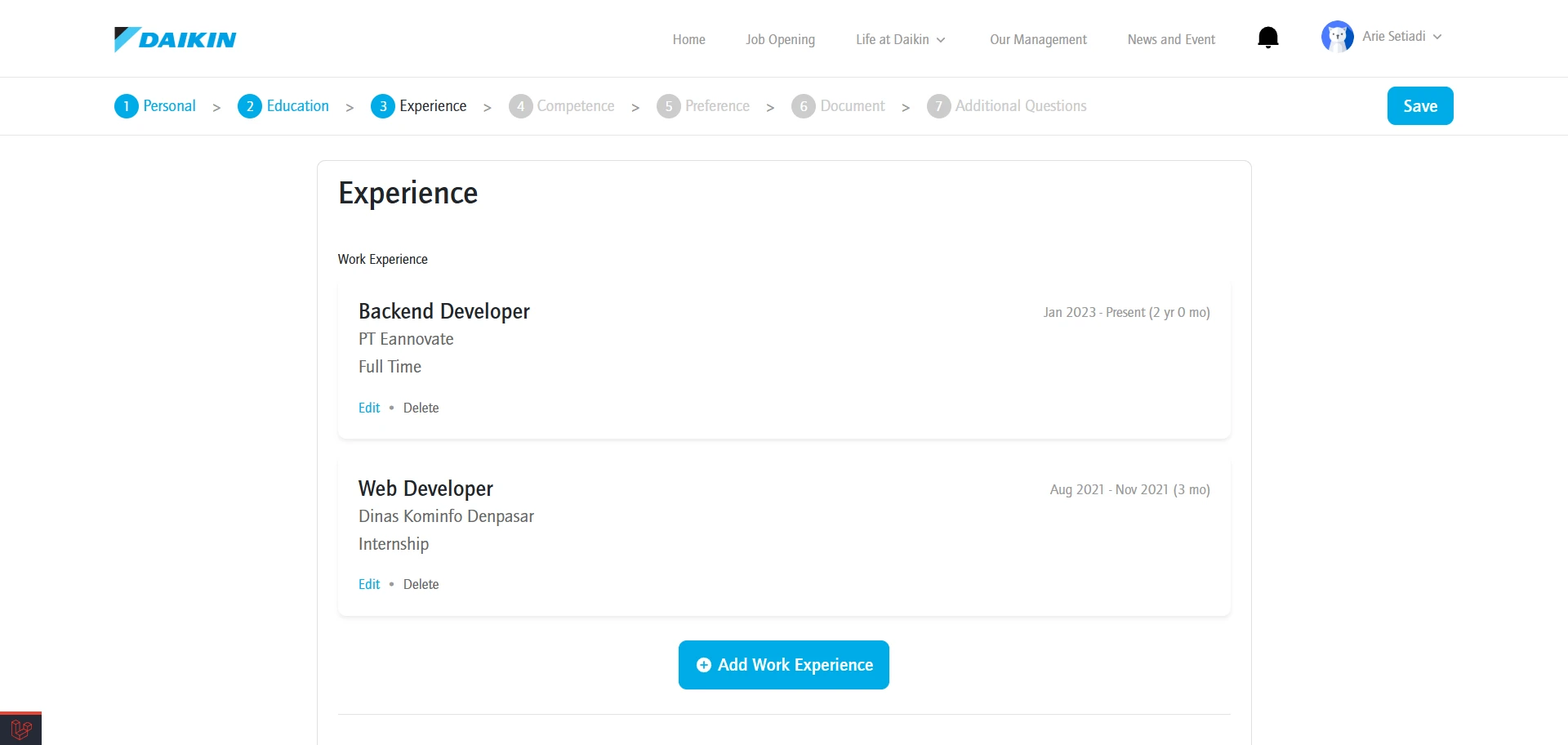Screen dimensions: 1568x745
Task: Click the plus icon on Add Work Experience
Action: pyautogui.click(x=704, y=665)
